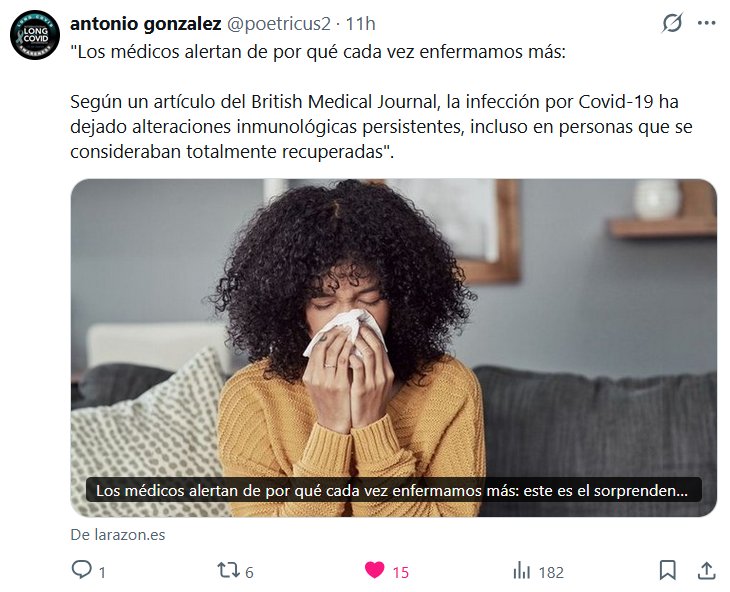
Task: Open the three-dot more options menu
Action: click(706, 23)
